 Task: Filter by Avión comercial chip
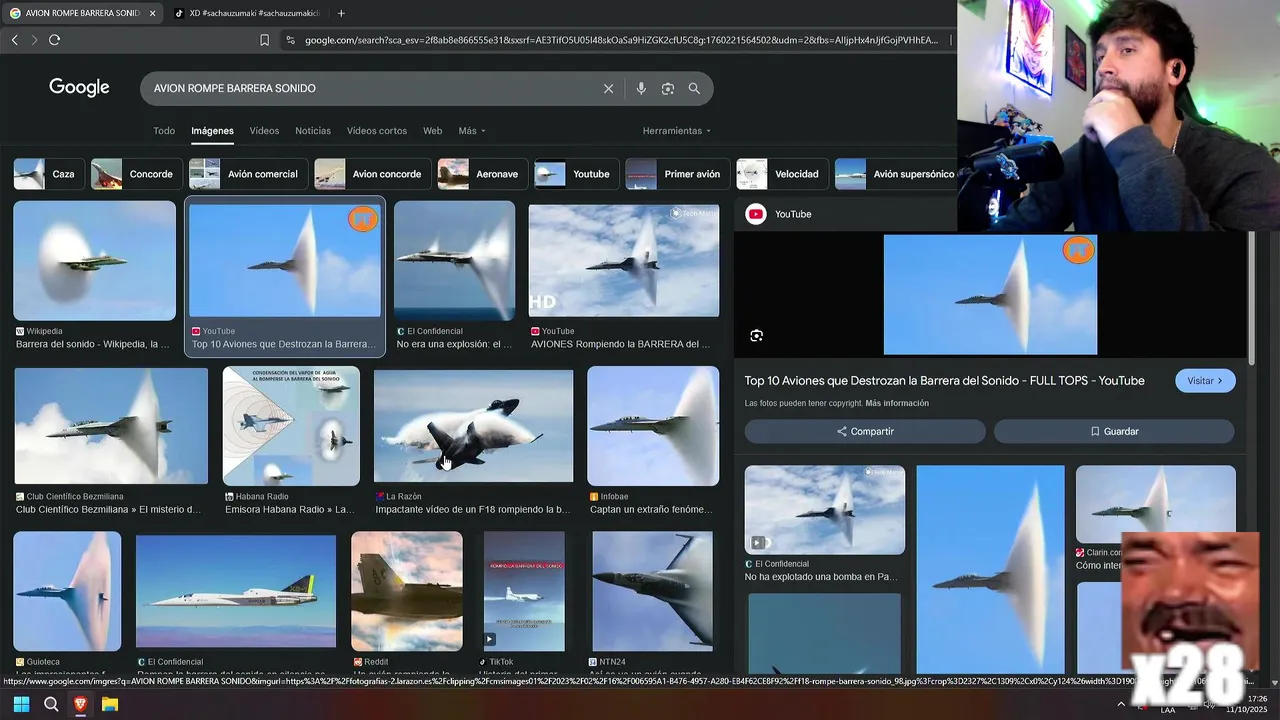tap(248, 174)
